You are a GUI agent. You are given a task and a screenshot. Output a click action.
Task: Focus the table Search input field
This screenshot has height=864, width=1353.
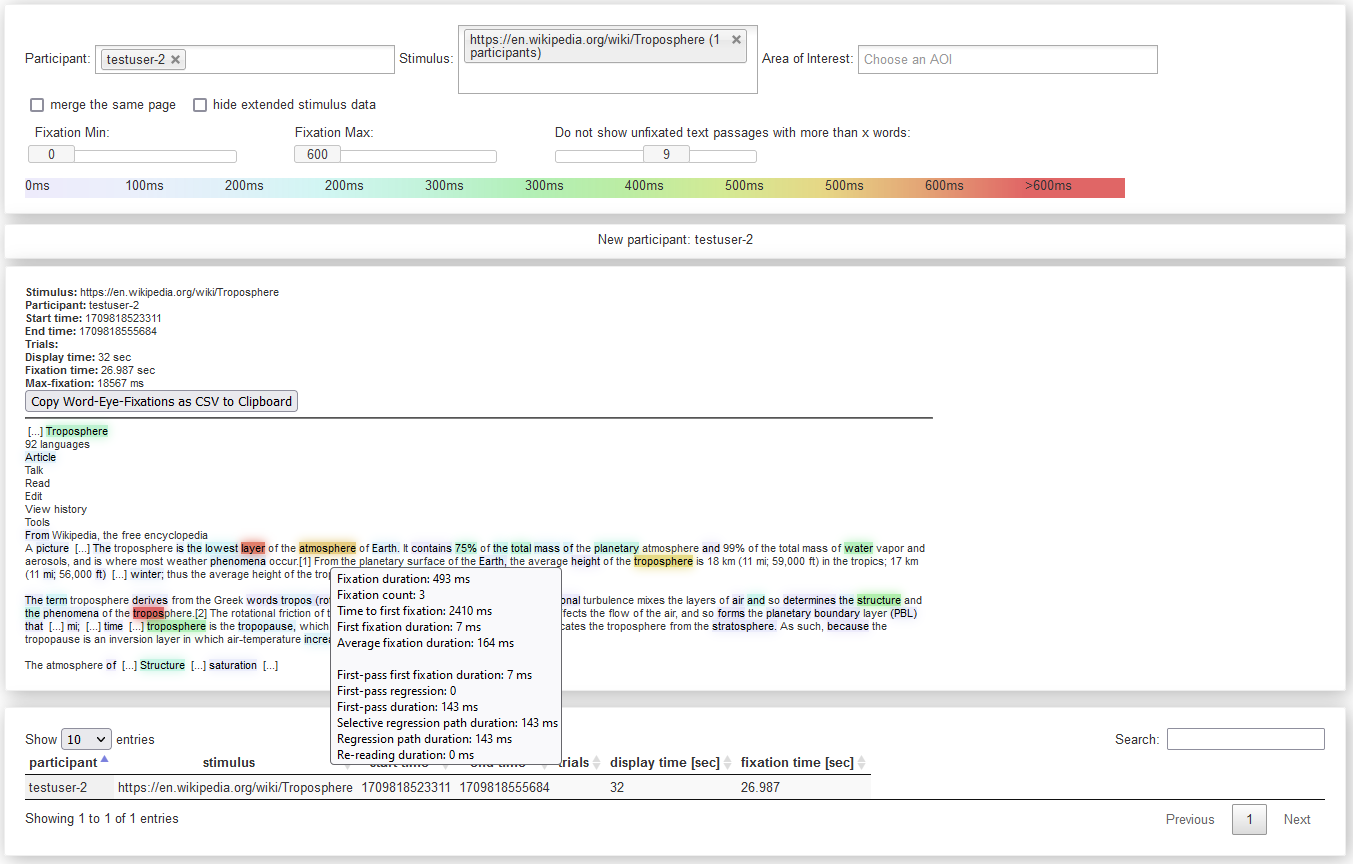click(1245, 739)
